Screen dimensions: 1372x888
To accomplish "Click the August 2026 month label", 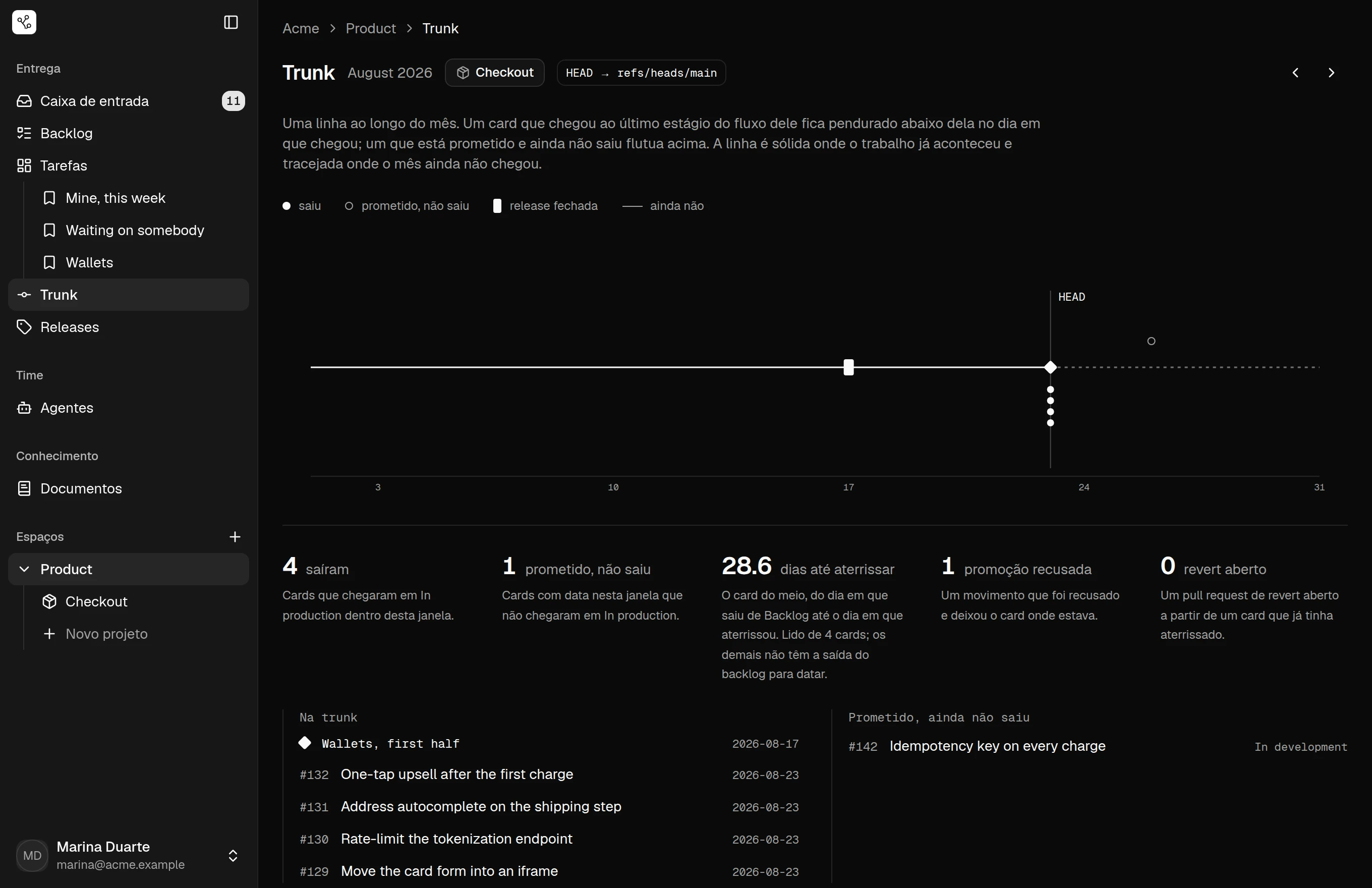I will click(x=390, y=73).
